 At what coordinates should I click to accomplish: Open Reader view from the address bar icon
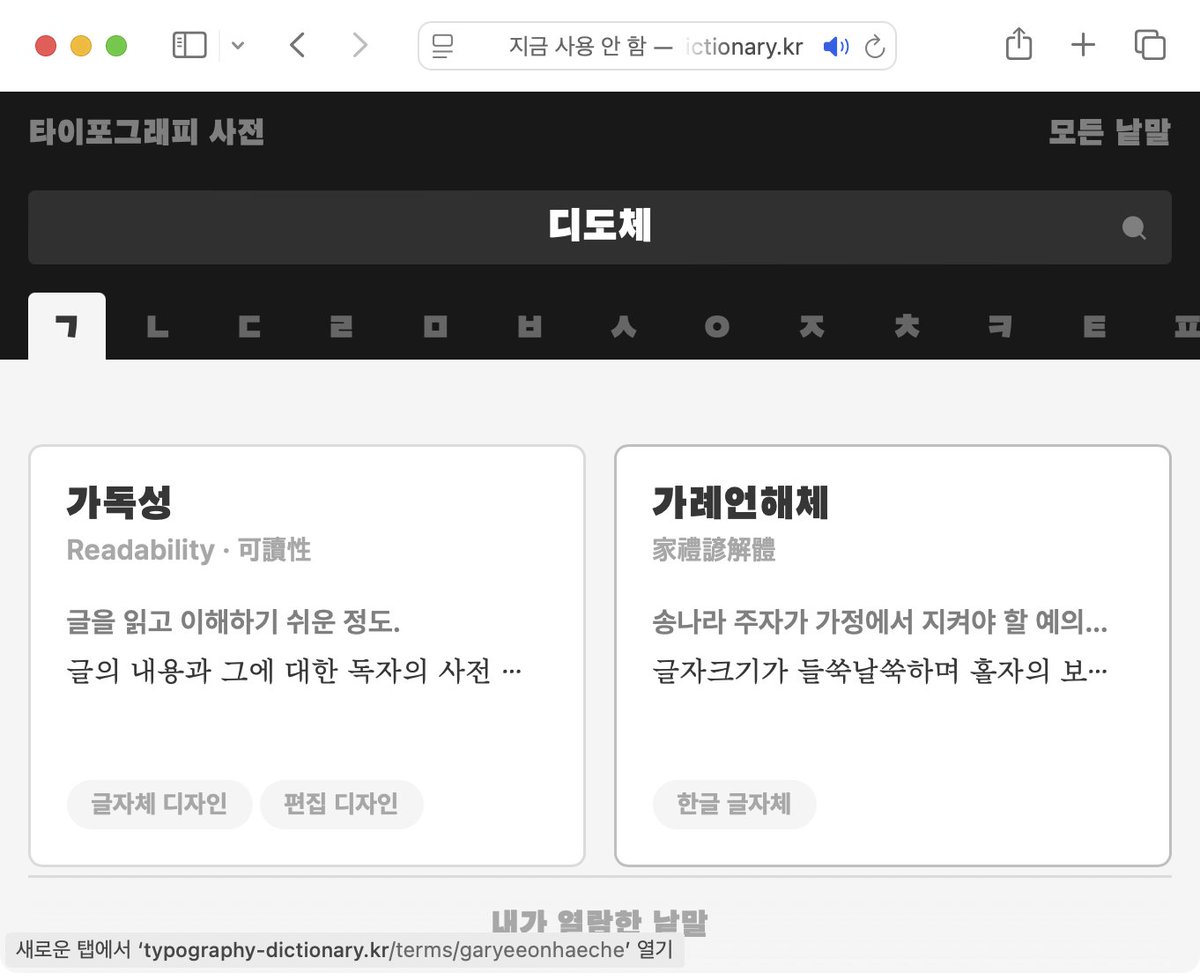442,45
